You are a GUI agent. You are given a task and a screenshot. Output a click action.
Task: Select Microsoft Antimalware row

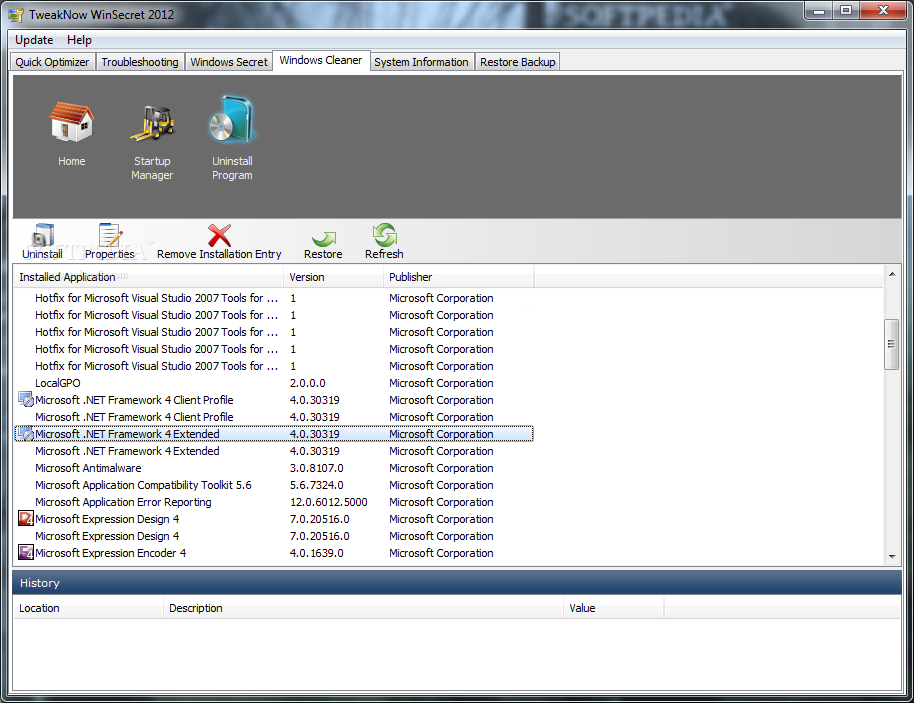point(274,468)
